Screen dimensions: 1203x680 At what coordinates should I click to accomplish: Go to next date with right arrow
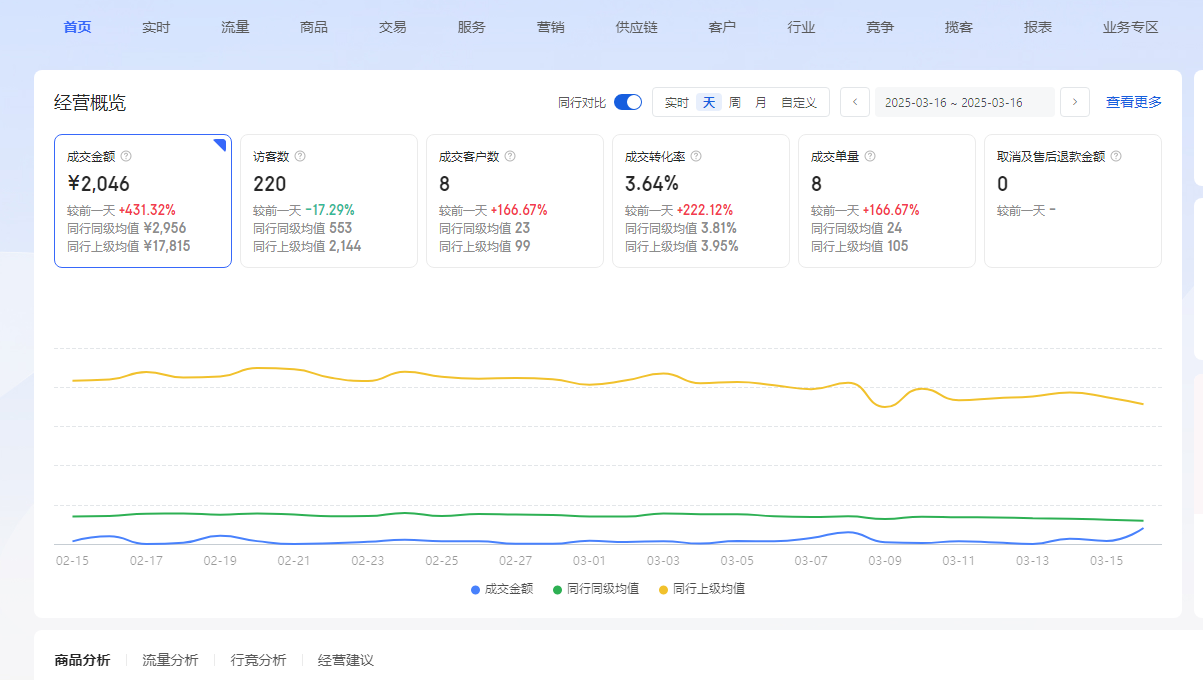coord(1075,102)
